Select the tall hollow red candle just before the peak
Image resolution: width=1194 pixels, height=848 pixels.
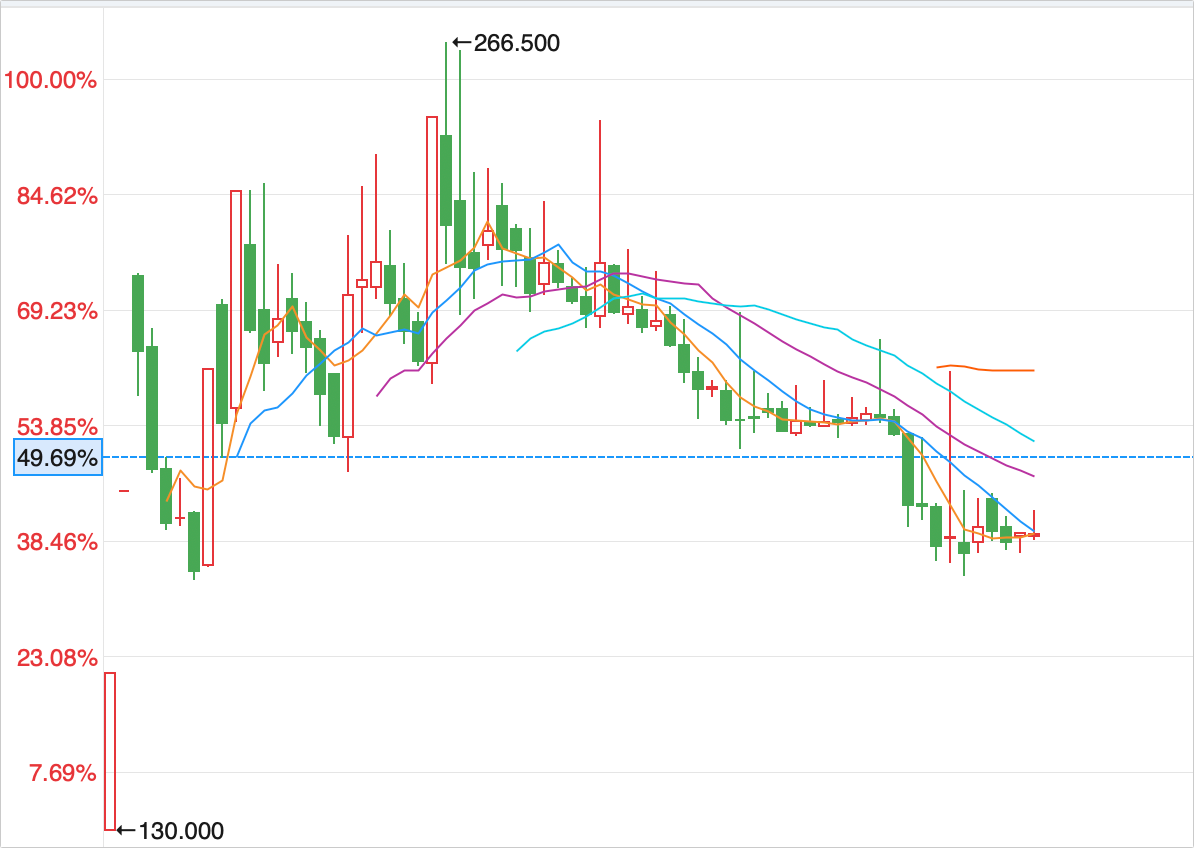tap(432, 240)
